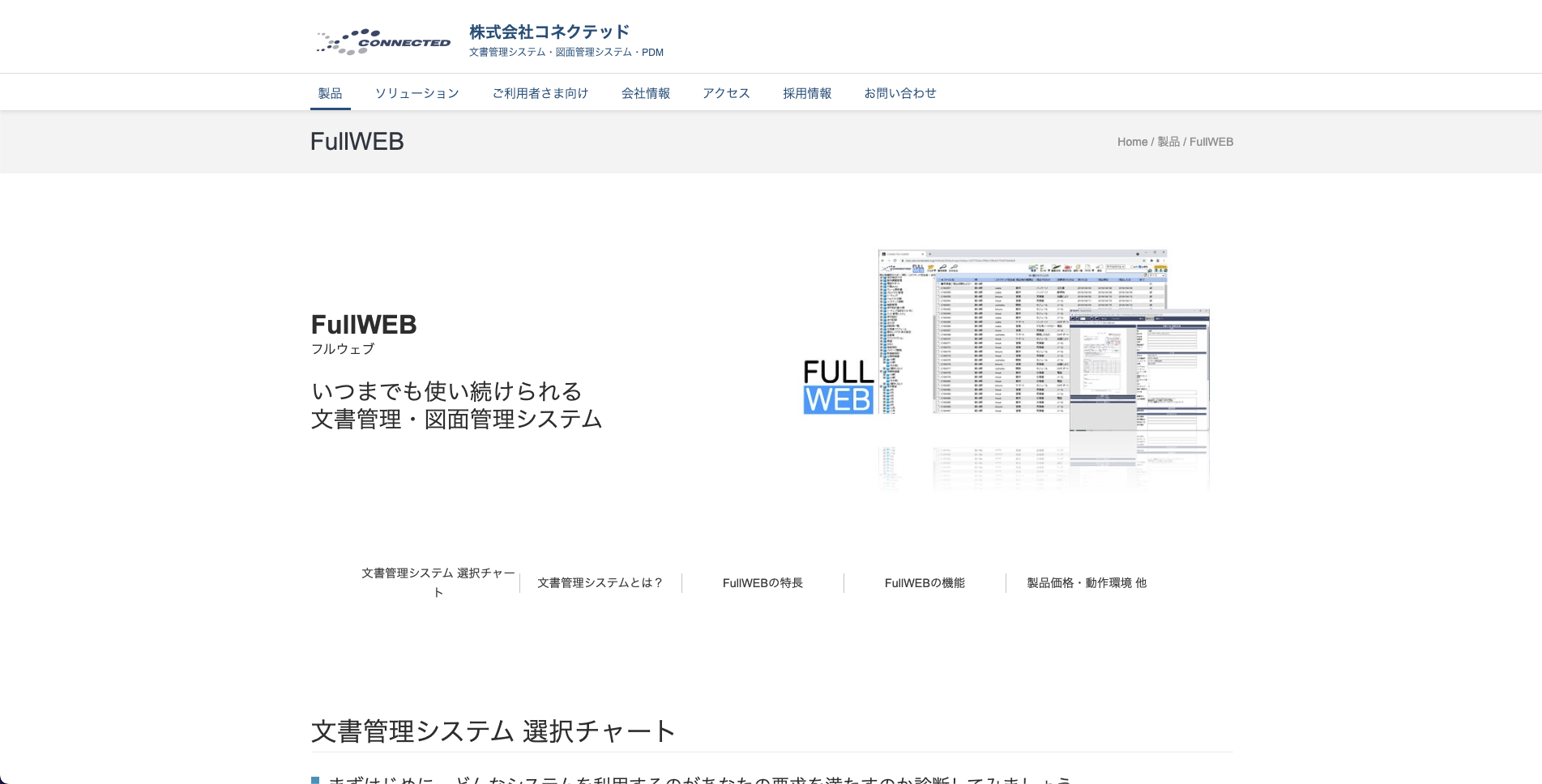Click the Home breadcrumb link
Screen dimensions: 1542x784
click(1132, 142)
